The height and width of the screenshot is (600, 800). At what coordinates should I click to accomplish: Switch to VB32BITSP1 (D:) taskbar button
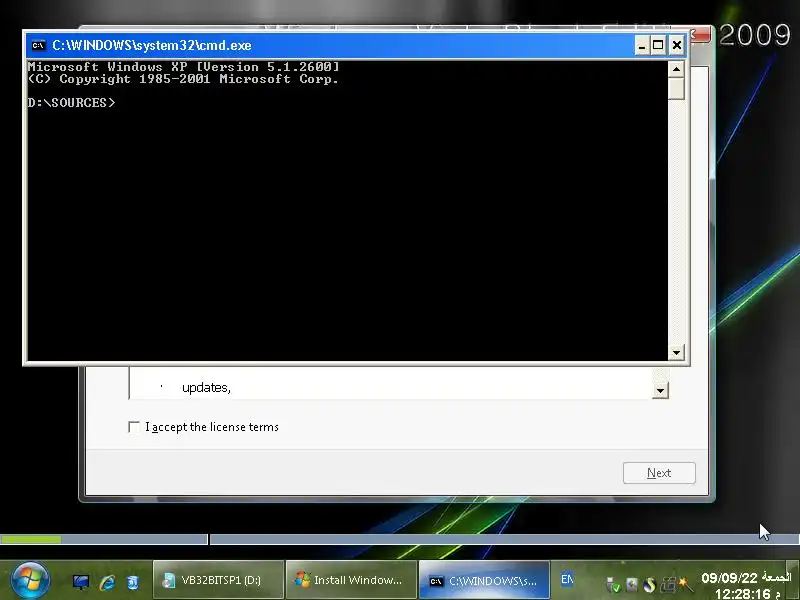pos(218,580)
